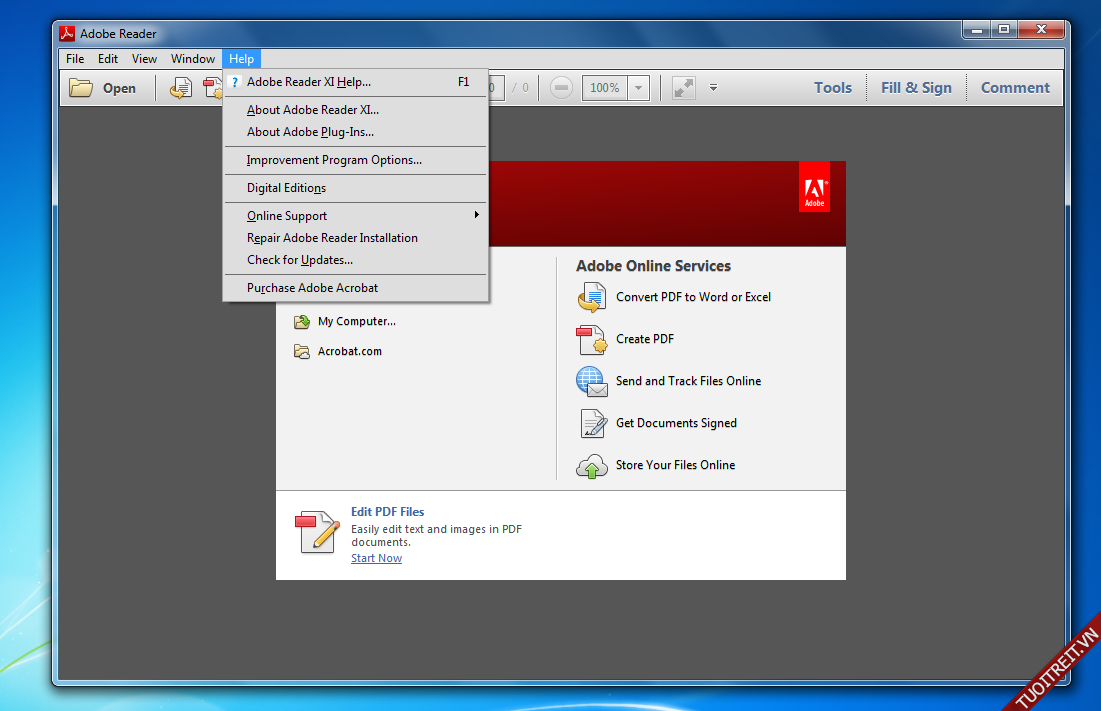Select Repair Adobe Reader Installation
This screenshot has width=1101, height=711.
332,238
